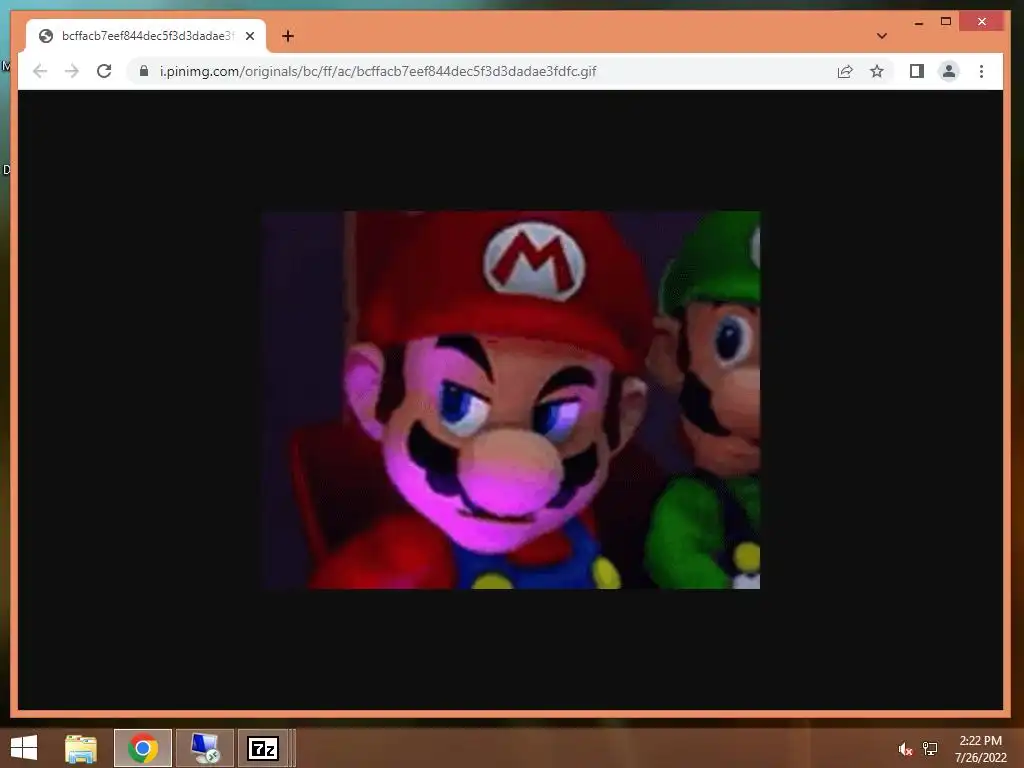Image resolution: width=1024 pixels, height=768 pixels.
Task: Bookmark this tab with star
Action: (877, 71)
